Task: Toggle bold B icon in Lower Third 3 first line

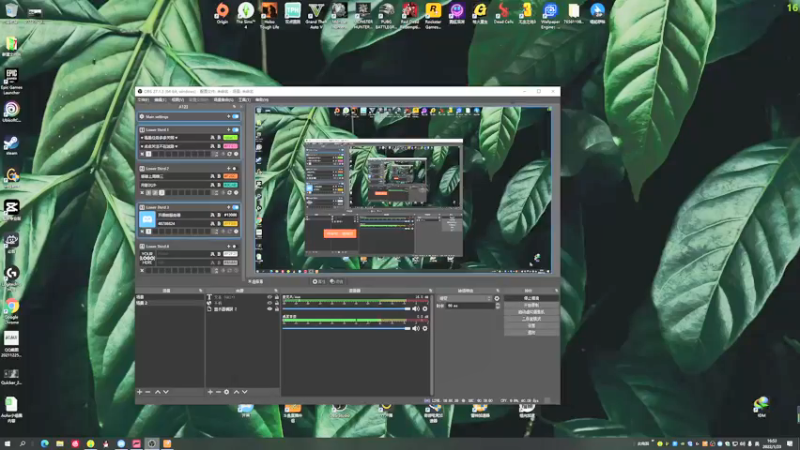Action: tap(219, 215)
